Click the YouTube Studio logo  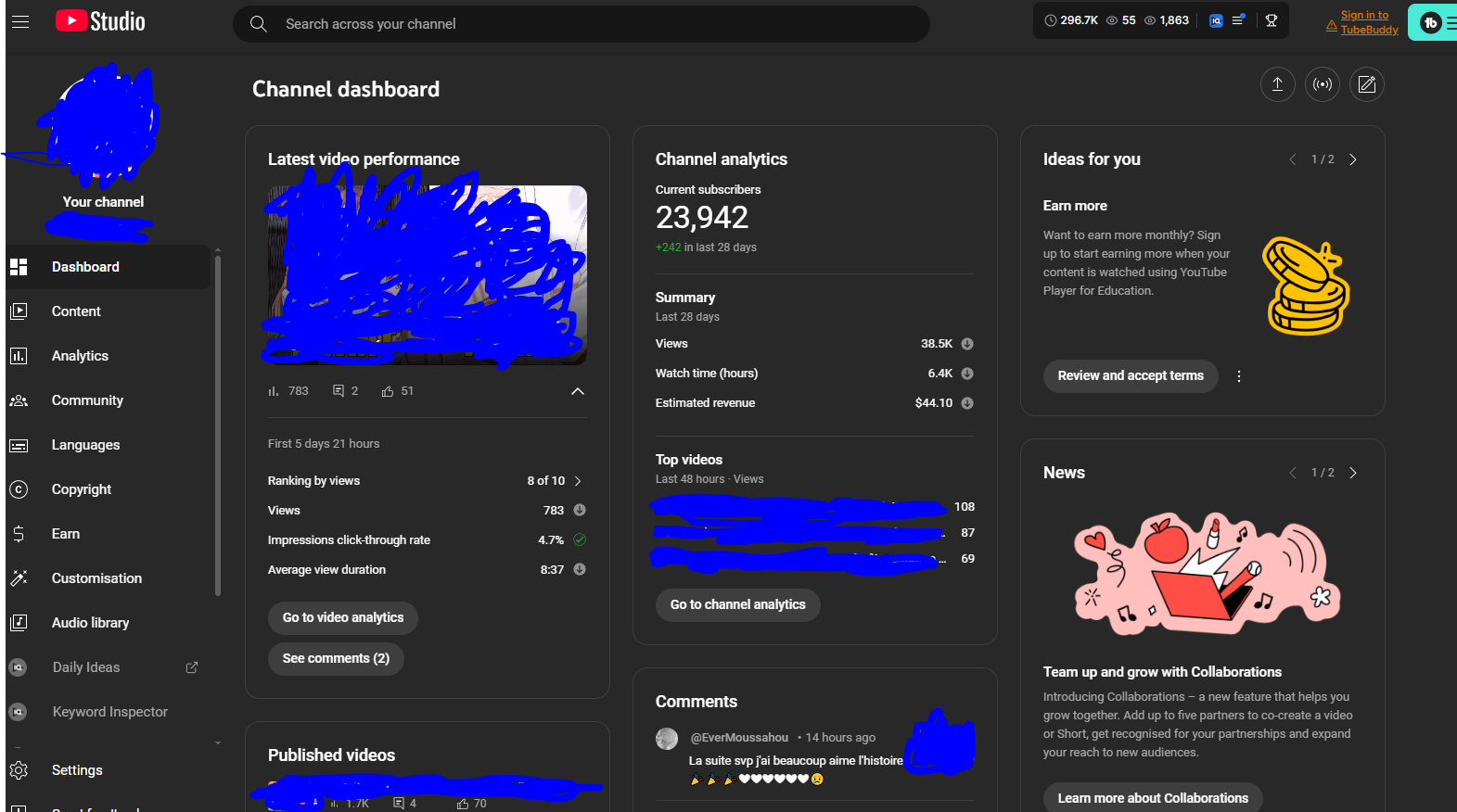coord(100,21)
